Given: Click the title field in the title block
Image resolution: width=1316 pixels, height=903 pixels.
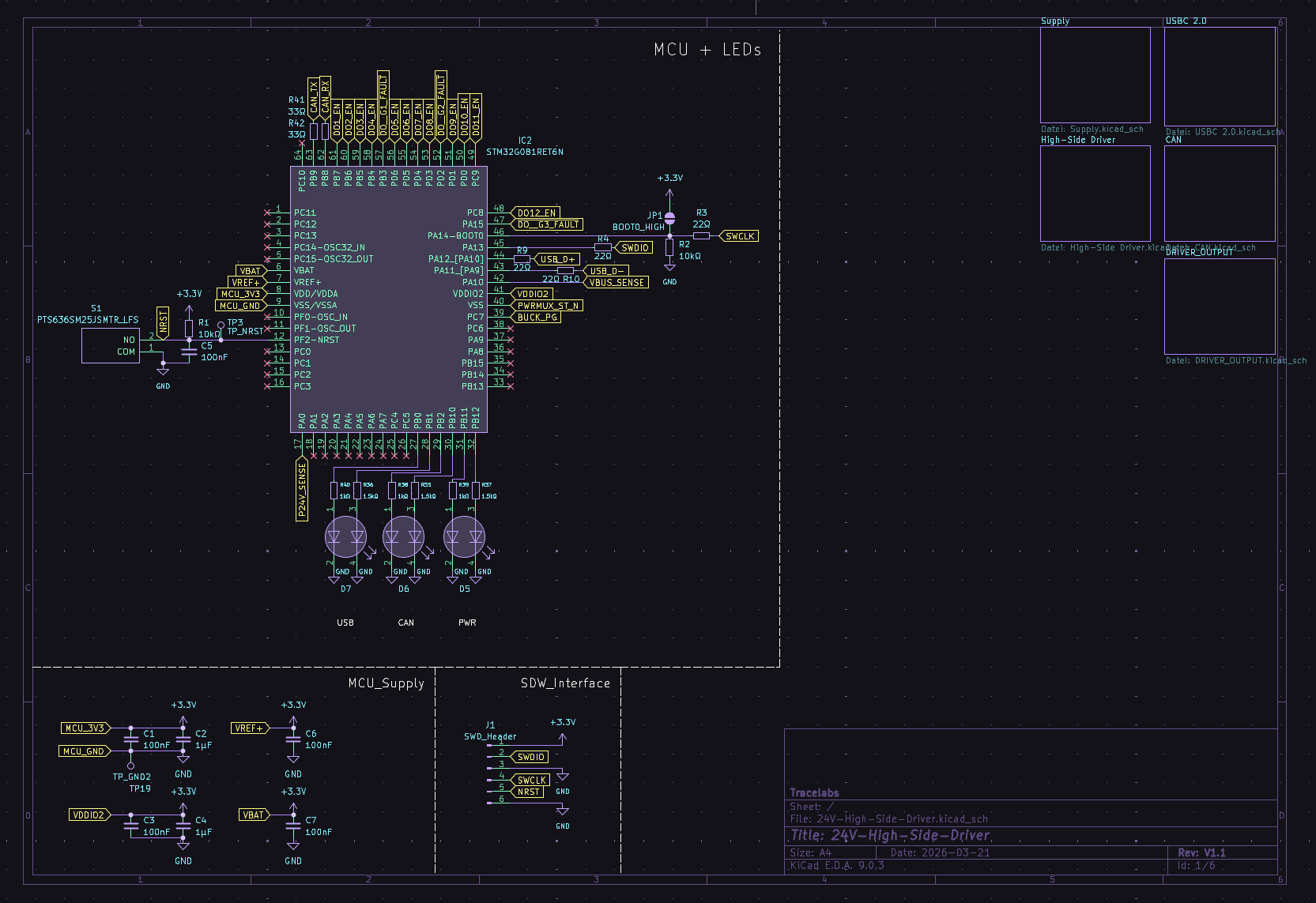Looking at the screenshot, I should (x=890, y=835).
